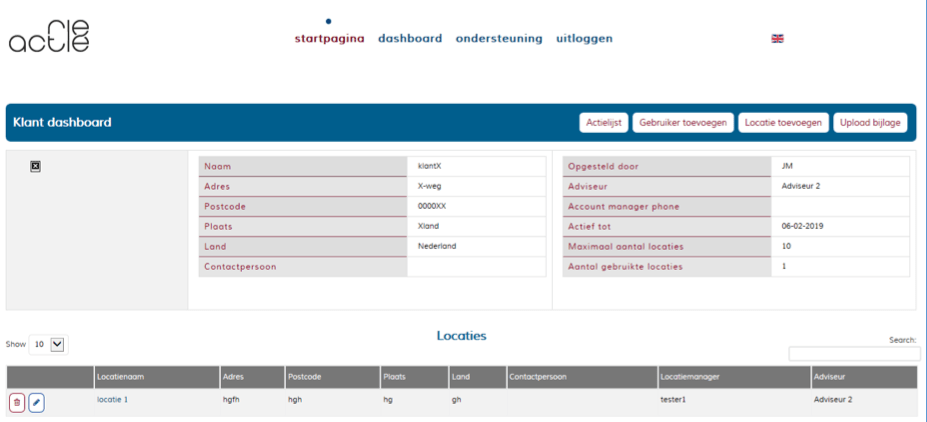Sort table by Adviseur column header
927x422 pixels.
862,377
